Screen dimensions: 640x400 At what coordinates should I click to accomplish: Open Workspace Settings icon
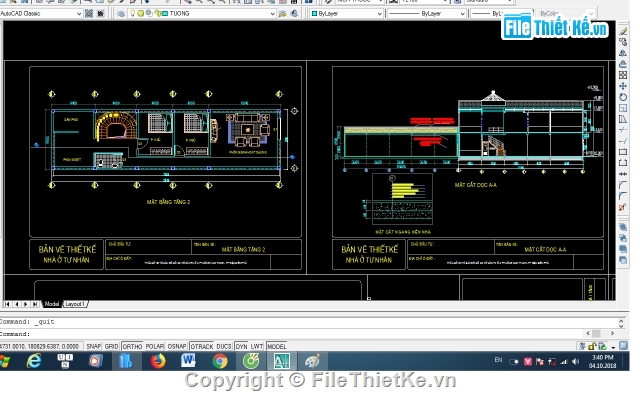[x=89, y=13]
